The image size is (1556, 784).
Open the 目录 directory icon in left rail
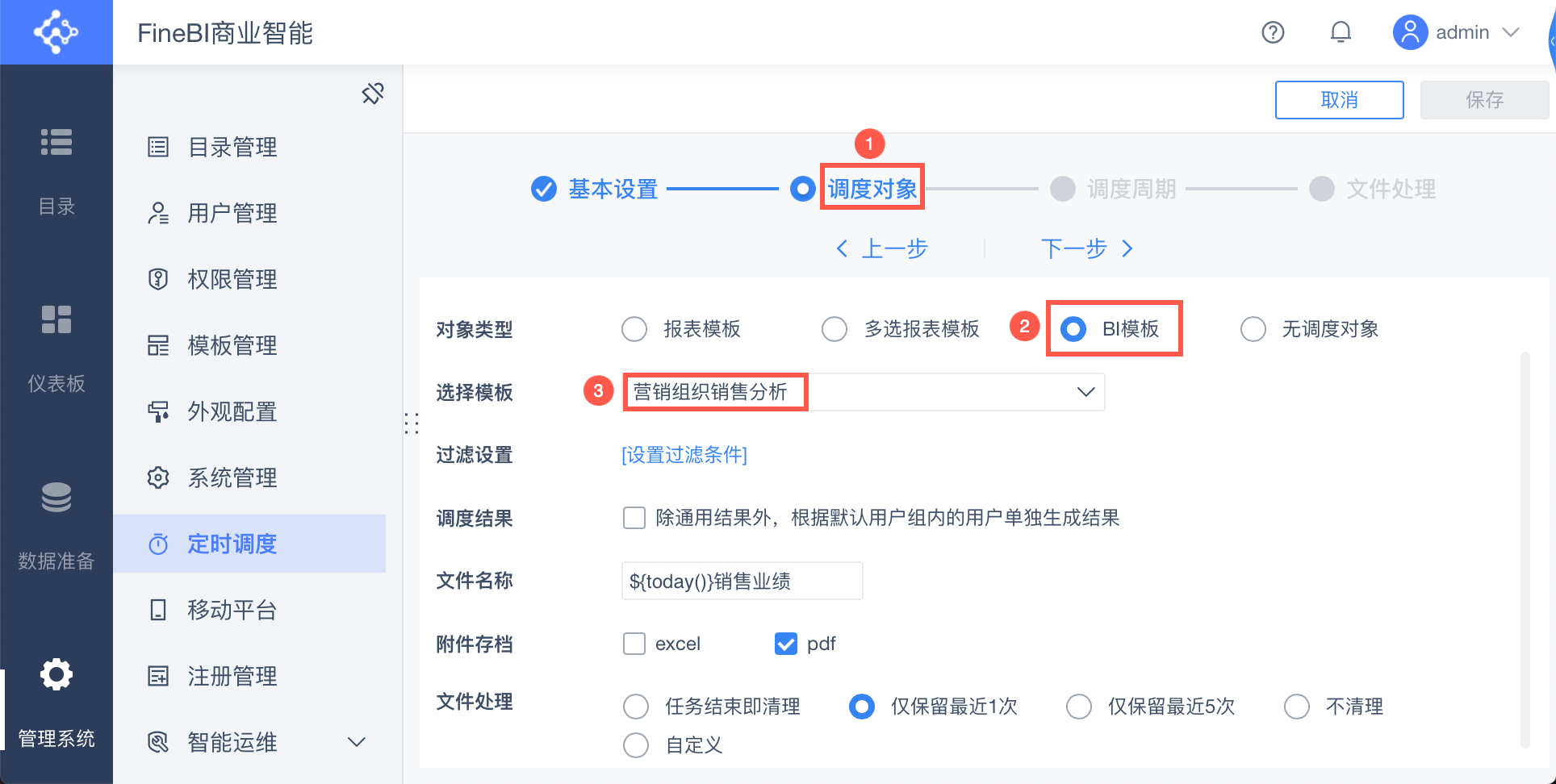tap(56, 142)
